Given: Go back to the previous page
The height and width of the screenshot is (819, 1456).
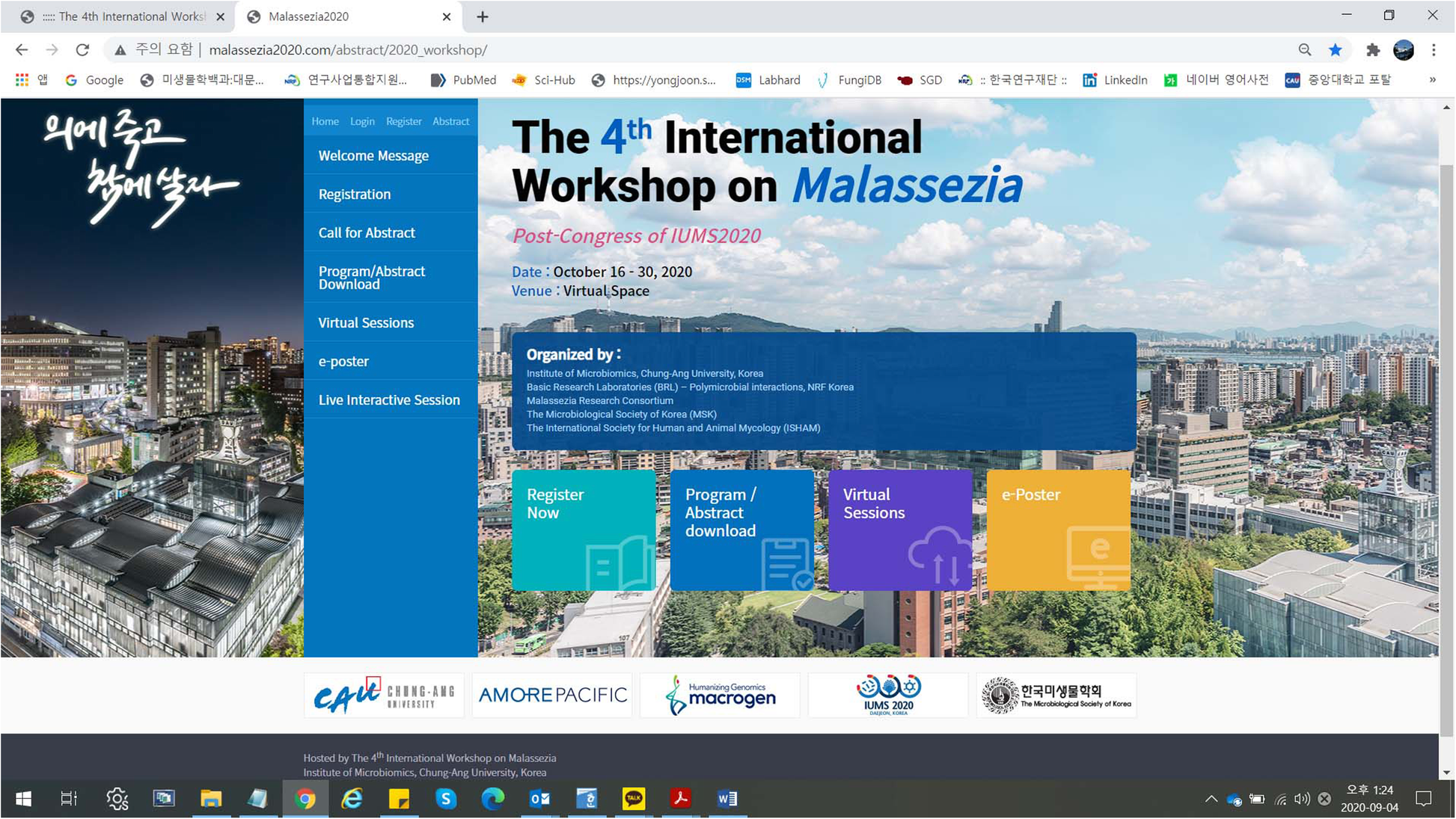Looking at the screenshot, I should click(22, 49).
